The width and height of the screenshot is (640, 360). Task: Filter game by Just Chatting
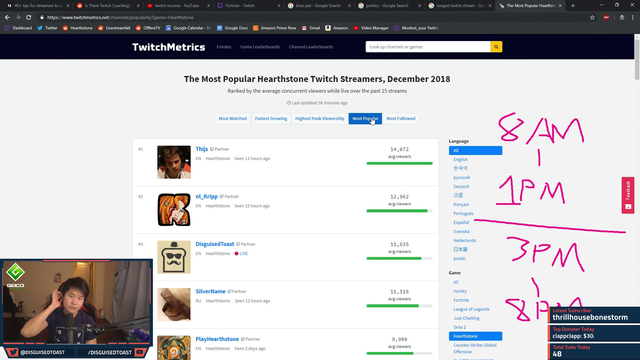pos(466,318)
